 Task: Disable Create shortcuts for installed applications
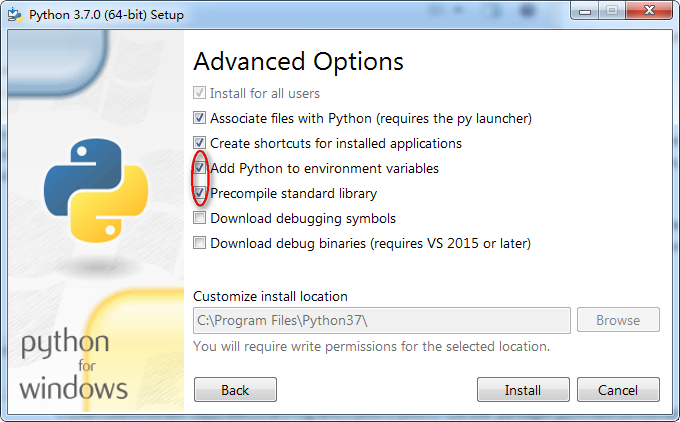200,143
